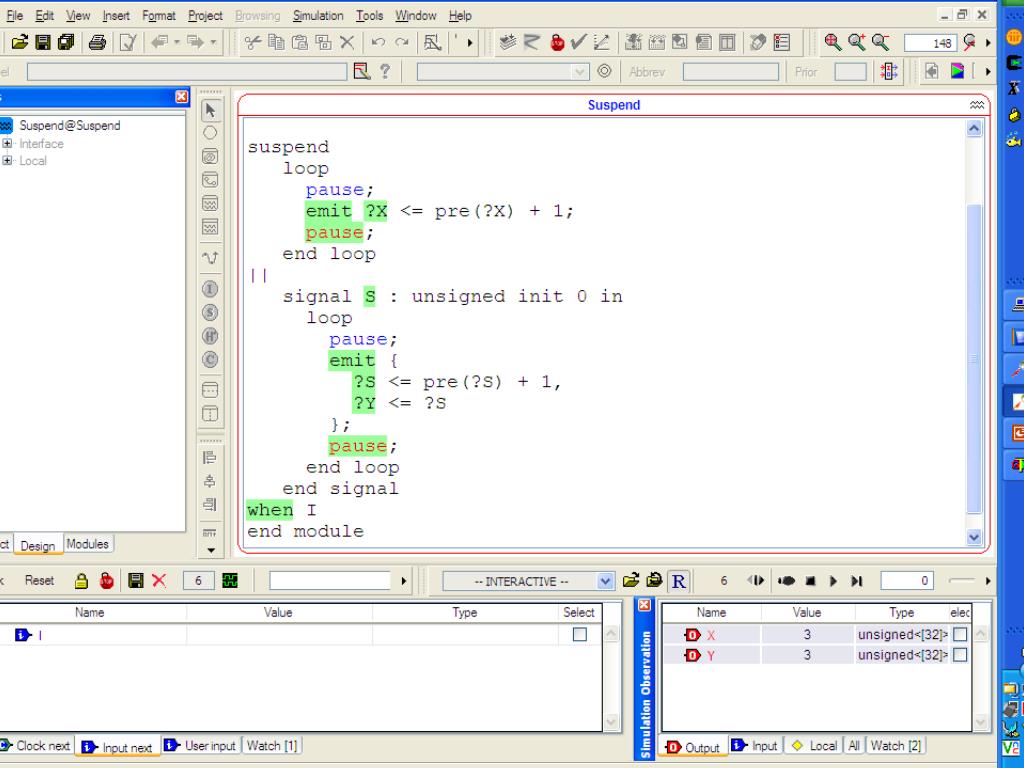Select the Suspend@Suspend tree root
This screenshot has height=768, width=1024.
click(69, 125)
